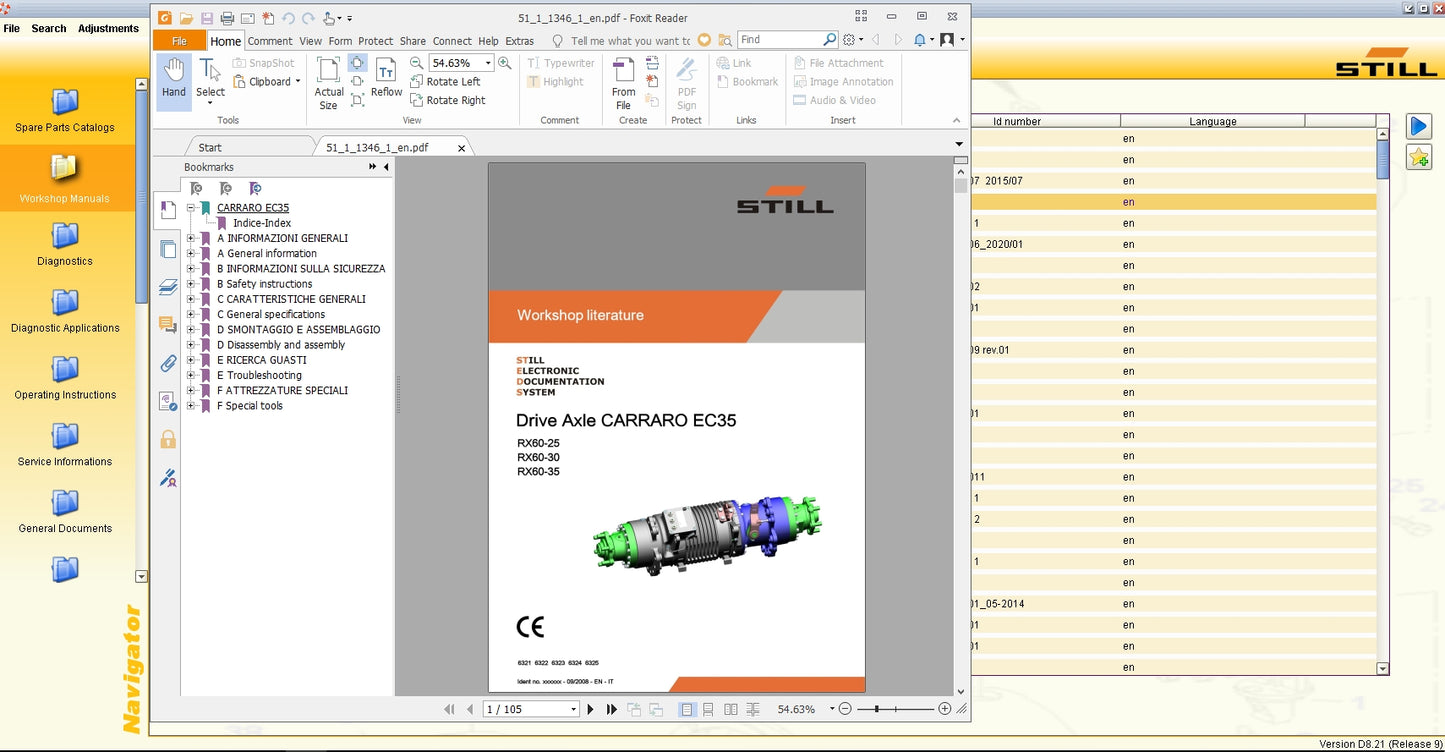
Task: Collapse the Bookmarks panel with the arrow
Action: pos(386,167)
